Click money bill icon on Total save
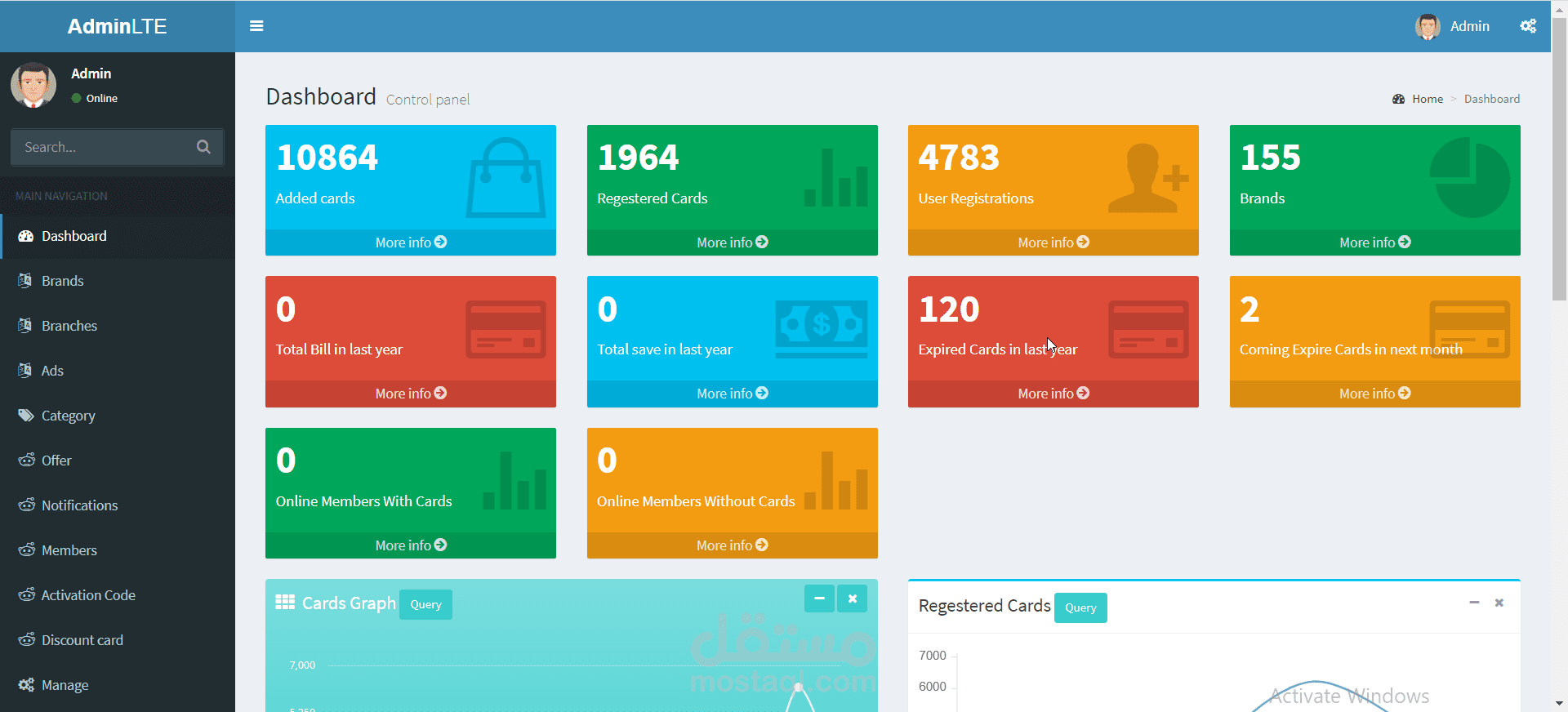 822,329
